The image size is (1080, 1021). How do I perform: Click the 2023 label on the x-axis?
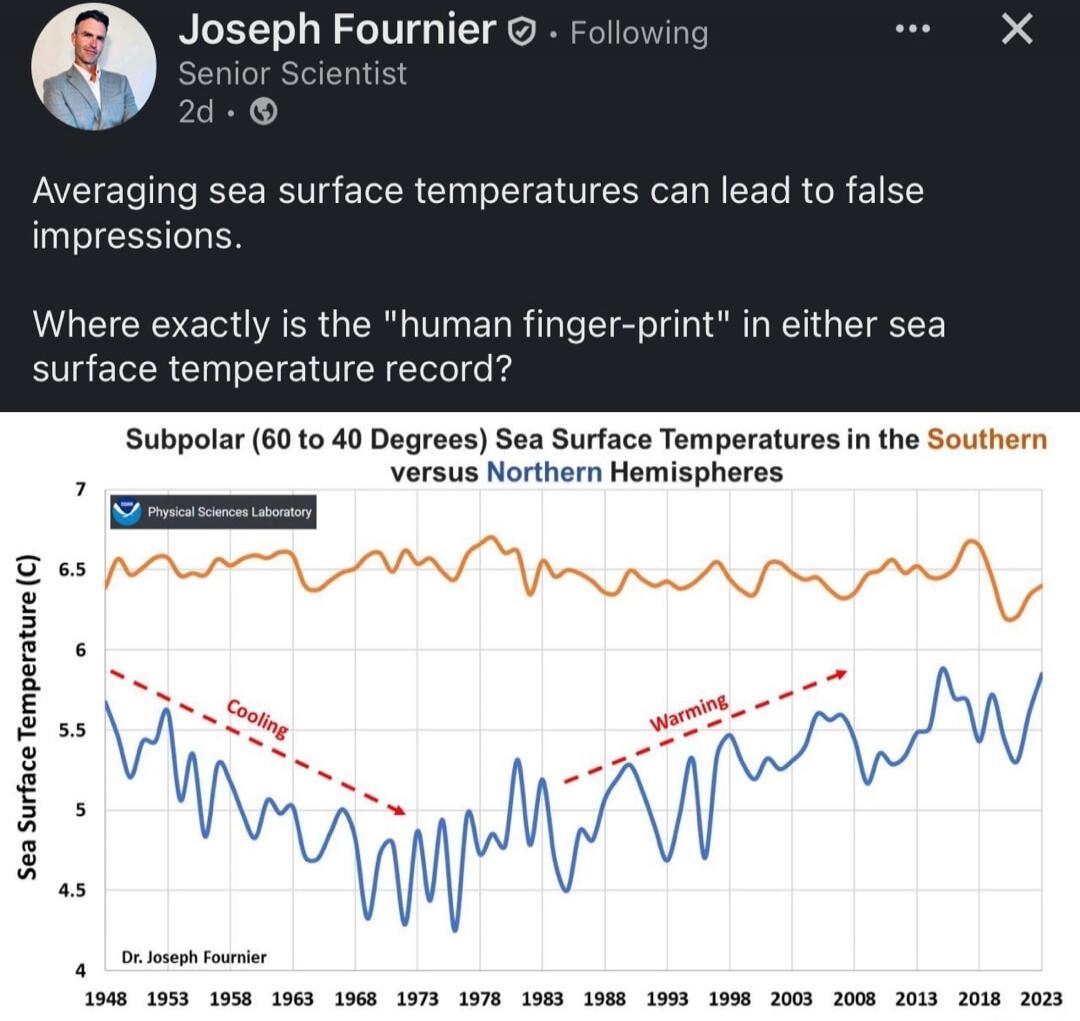[1040, 998]
